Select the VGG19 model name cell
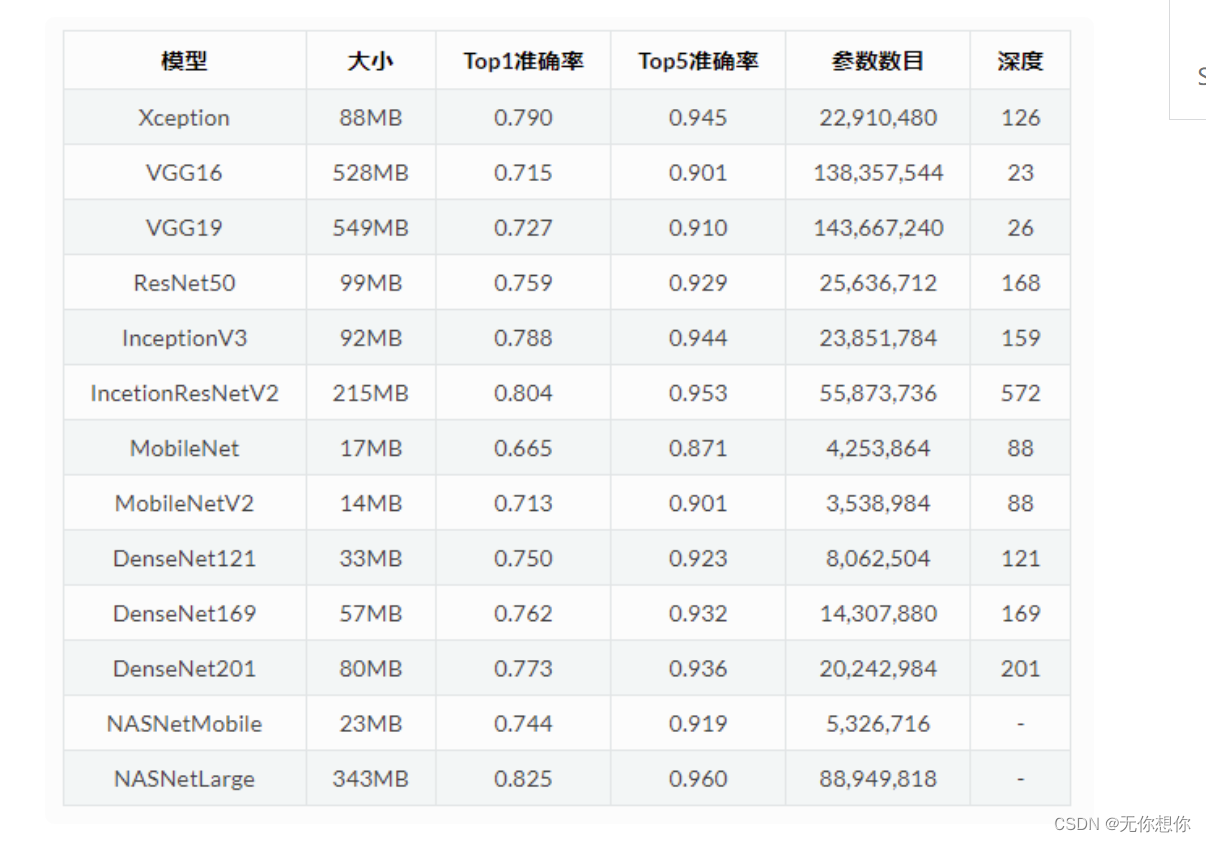Screen dimensions: 1206x842 click(x=184, y=227)
